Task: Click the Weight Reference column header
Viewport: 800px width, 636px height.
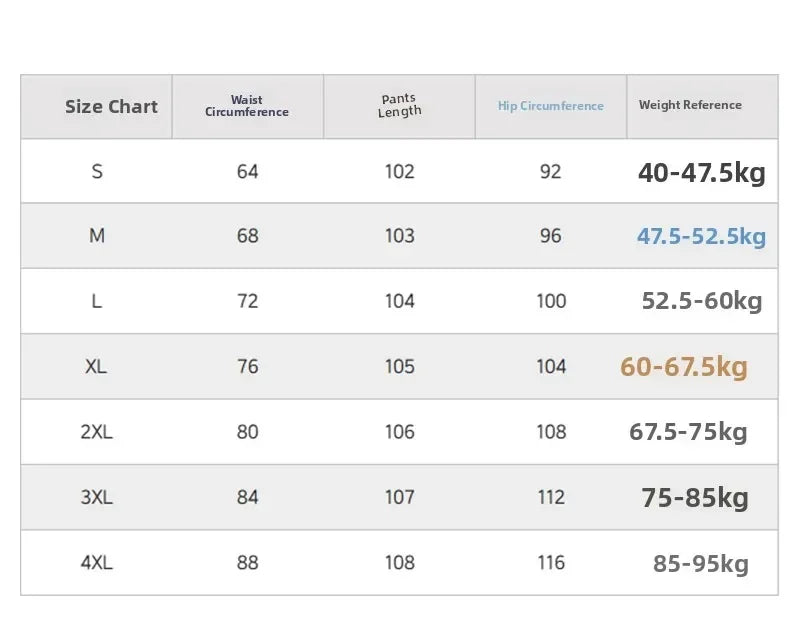Action: [690, 105]
